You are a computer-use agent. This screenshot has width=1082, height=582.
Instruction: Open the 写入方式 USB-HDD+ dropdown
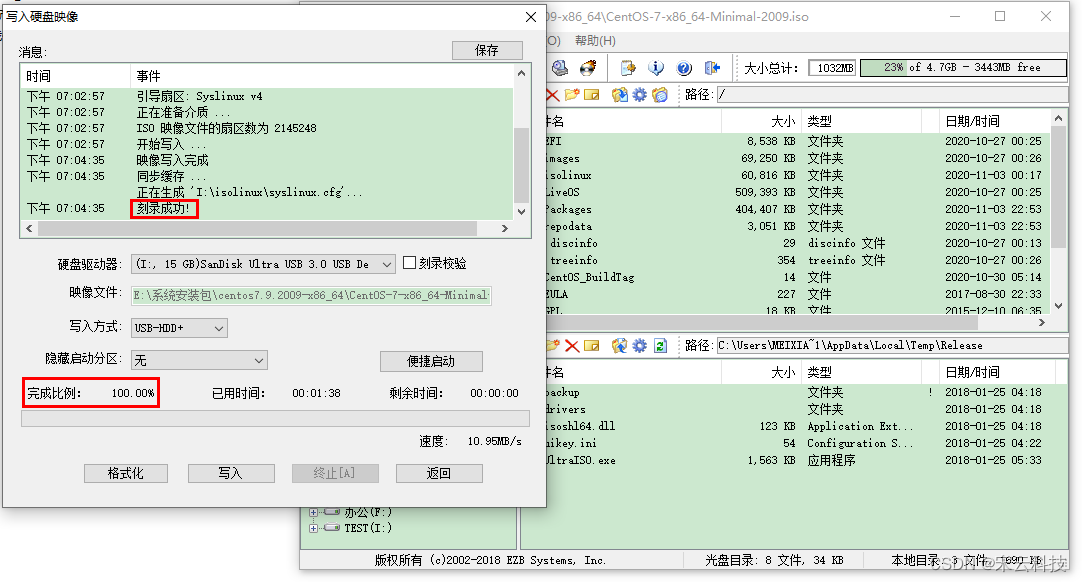click(179, 328)
